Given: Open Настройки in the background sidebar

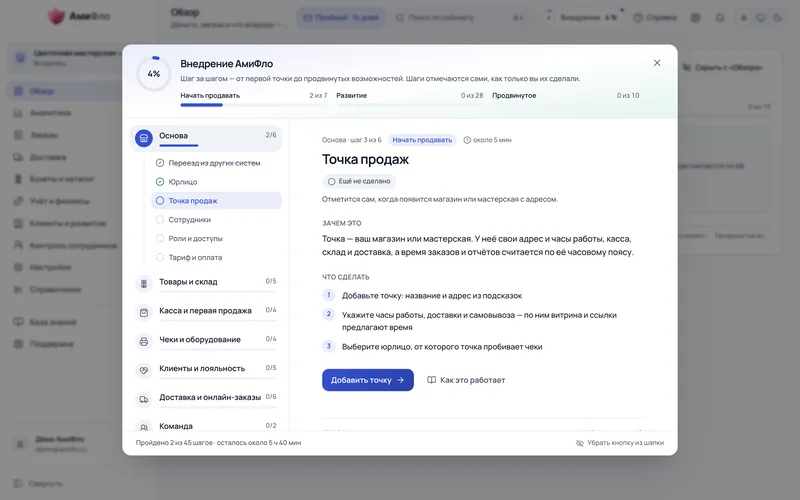Looking at the screenshot, I should coord(65,267).
